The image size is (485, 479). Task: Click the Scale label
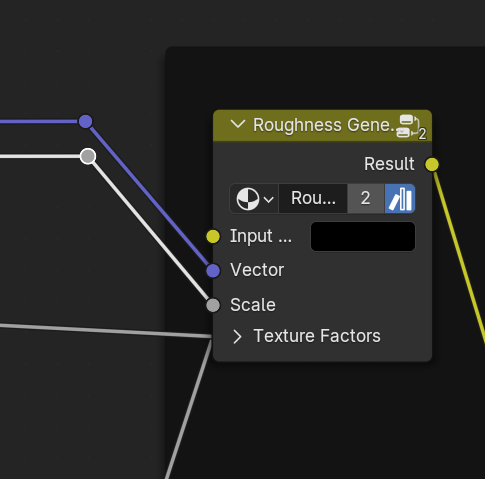[253, 305]
